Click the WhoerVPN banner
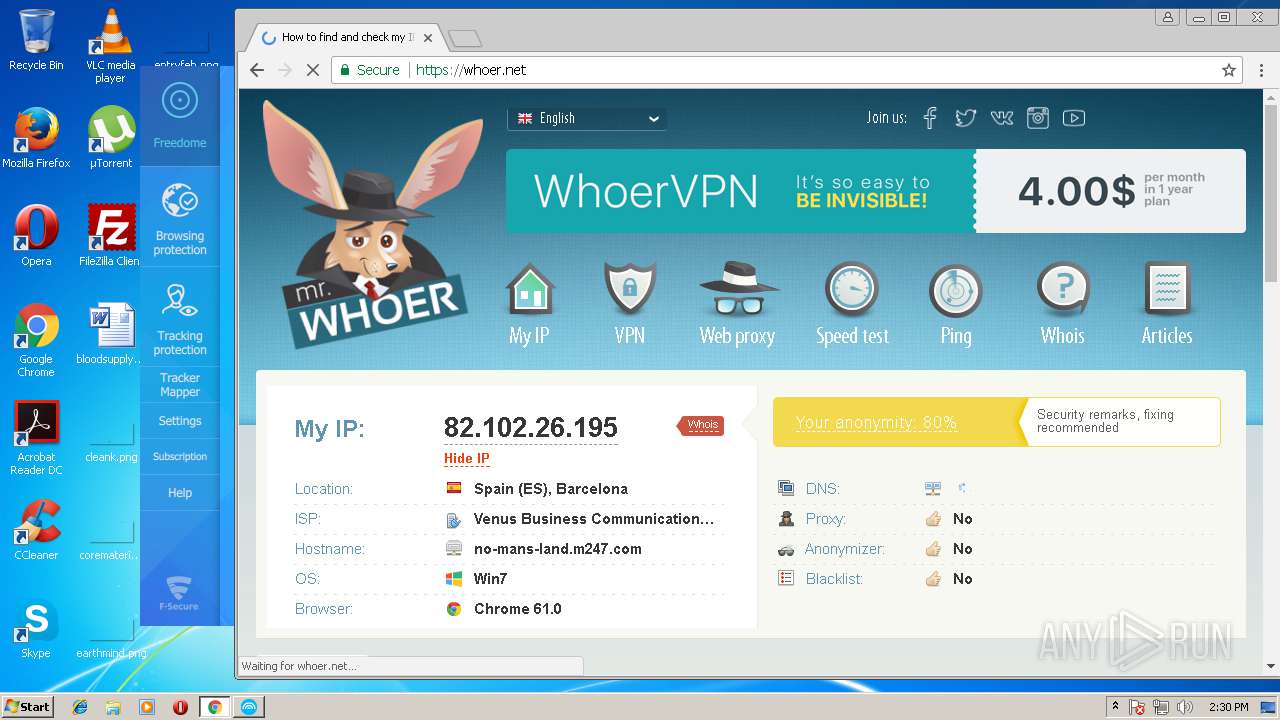Image resolution: width=1280 pixels, height=720 pixels. click(x=740, y=191)
